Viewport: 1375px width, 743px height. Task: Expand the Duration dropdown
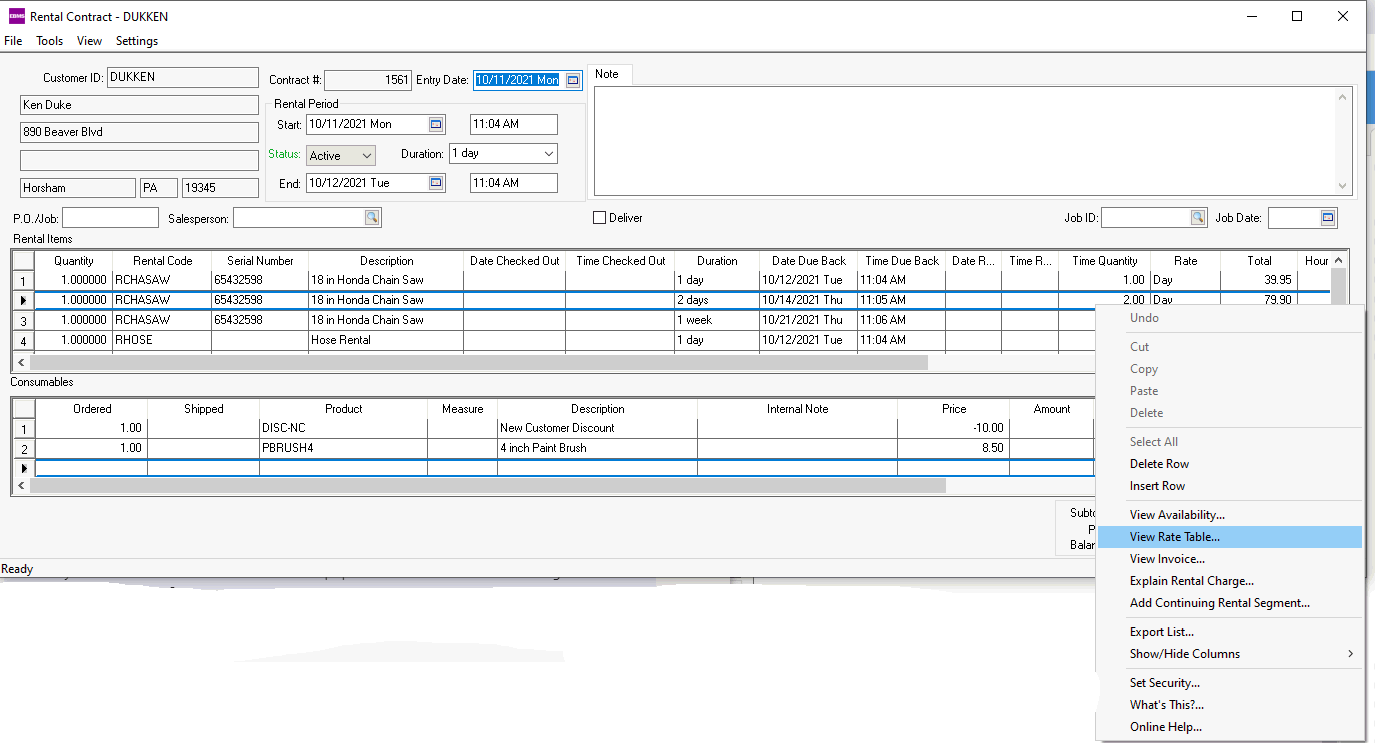coord(548,154)
